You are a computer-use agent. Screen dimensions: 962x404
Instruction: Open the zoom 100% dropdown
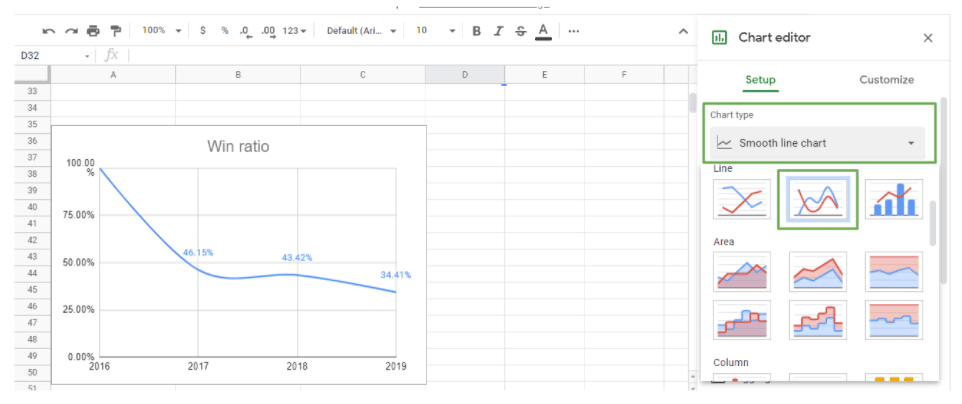pos(162,31)
